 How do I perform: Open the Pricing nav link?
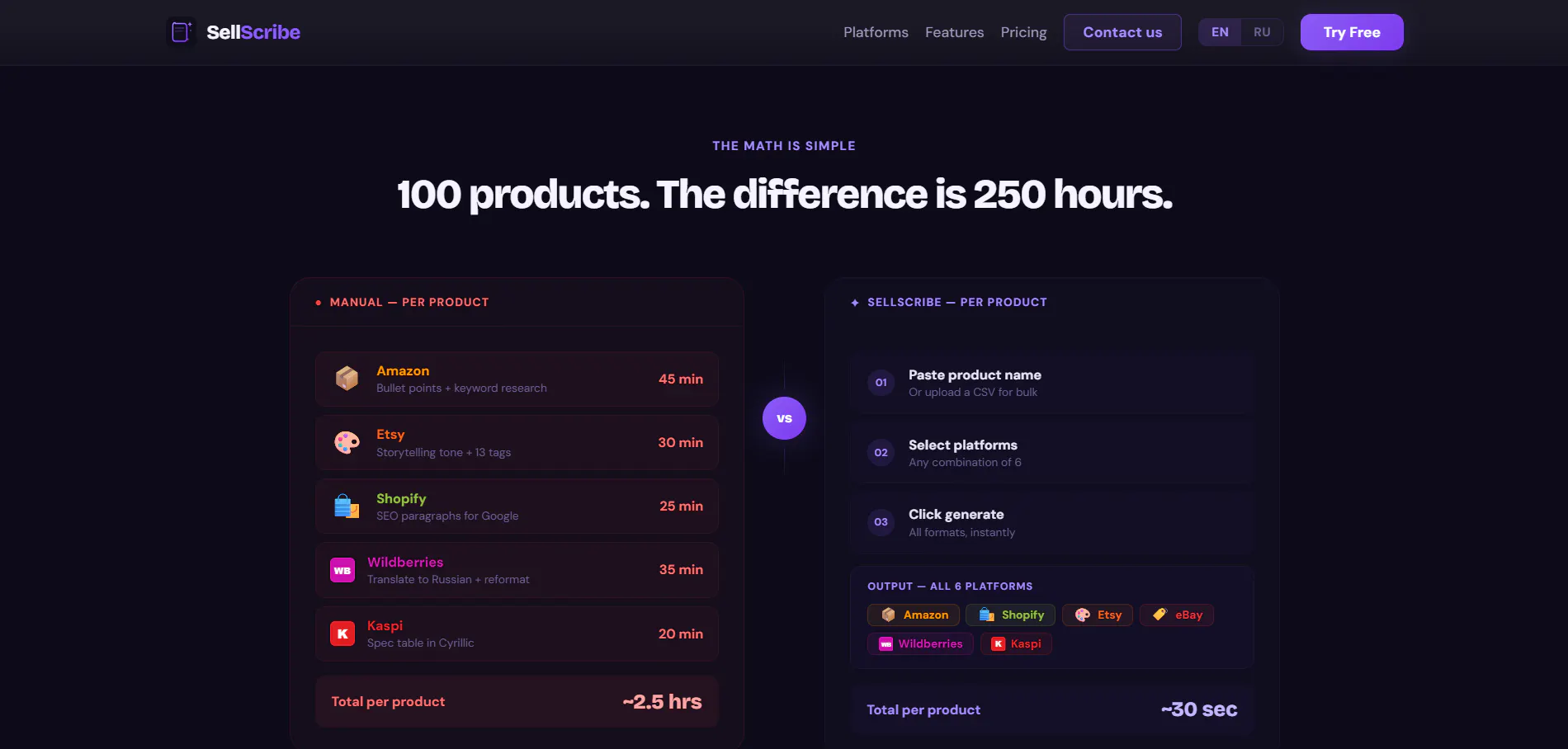tap(1023, 32)
